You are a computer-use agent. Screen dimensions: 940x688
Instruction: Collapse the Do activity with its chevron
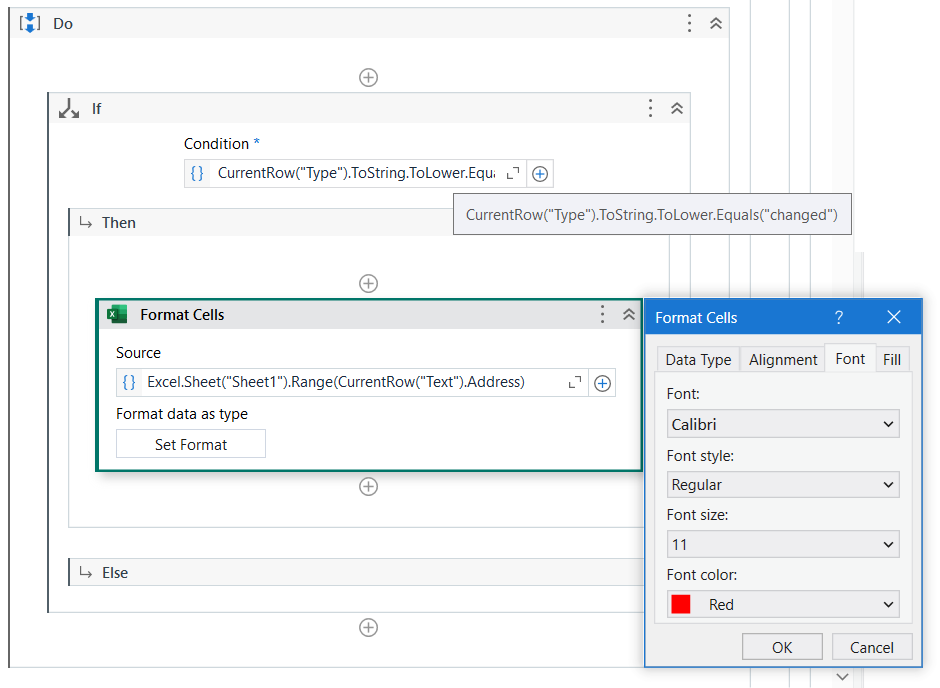click(x=715, y=22)
